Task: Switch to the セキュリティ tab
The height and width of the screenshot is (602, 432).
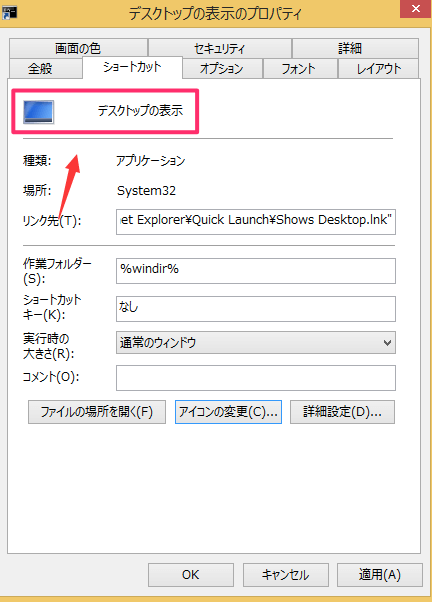Action: [x=220, y=48]
